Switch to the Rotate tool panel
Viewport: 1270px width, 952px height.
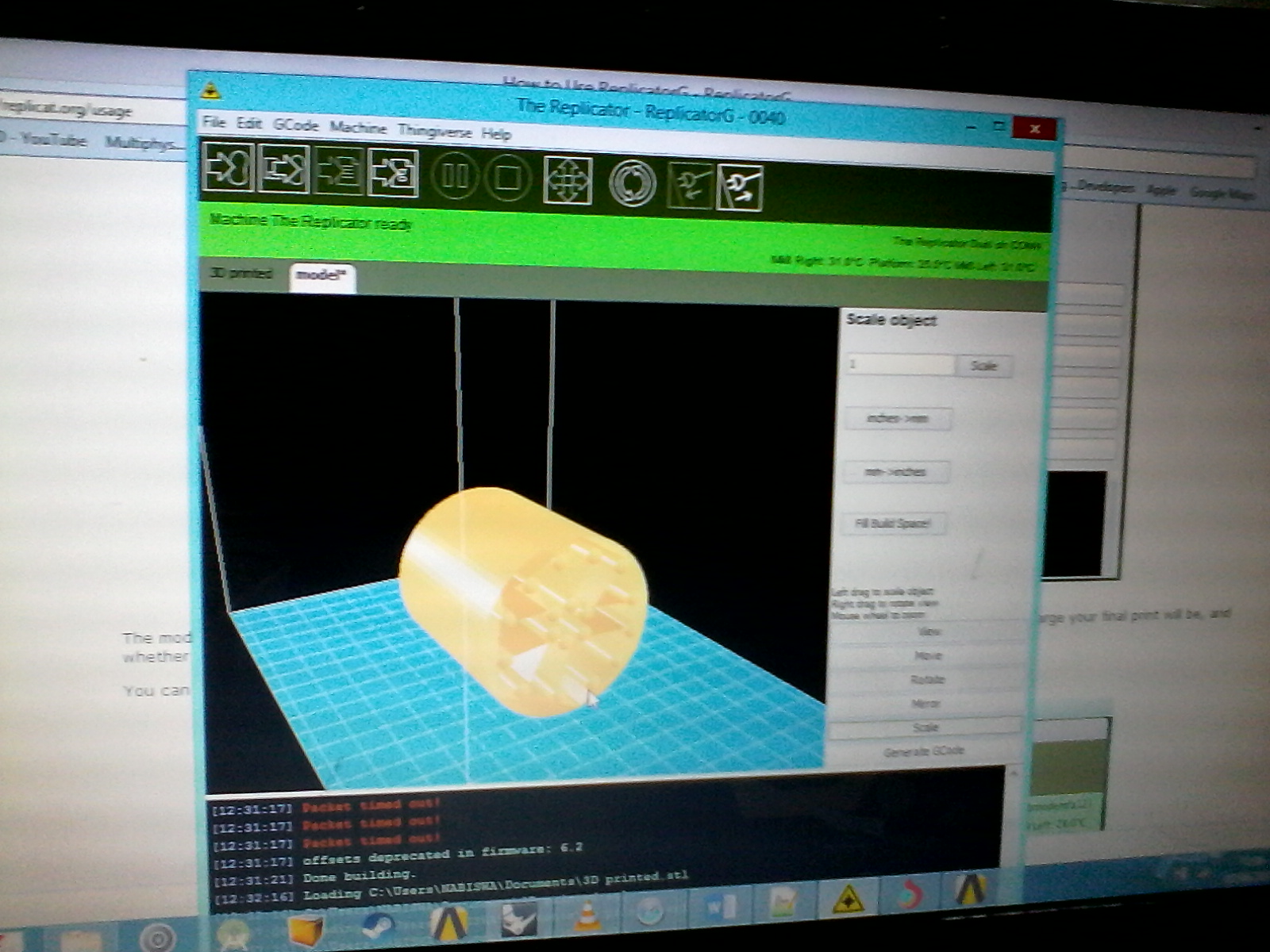click(927, 680)
